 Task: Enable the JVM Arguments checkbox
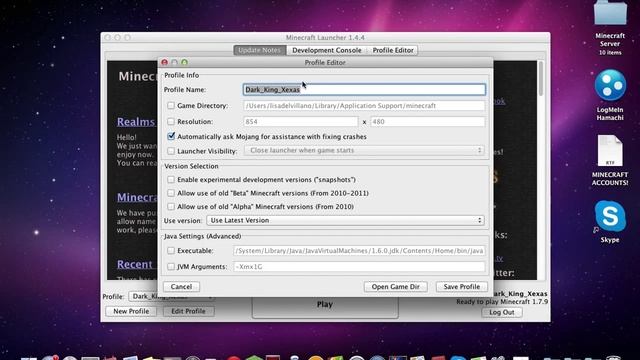(x=171, y=267)
